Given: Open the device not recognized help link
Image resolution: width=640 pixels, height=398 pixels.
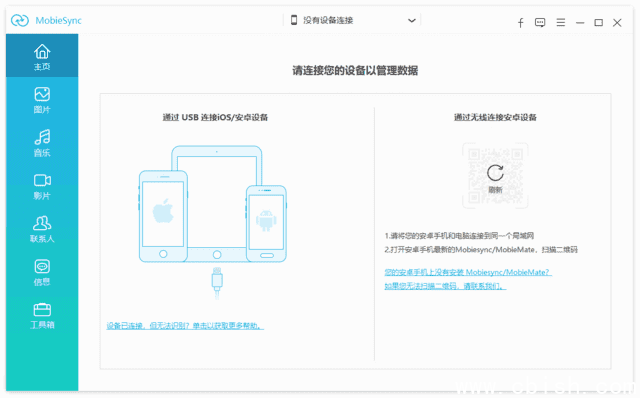Looking at the screenshot, I should point(185,326).
